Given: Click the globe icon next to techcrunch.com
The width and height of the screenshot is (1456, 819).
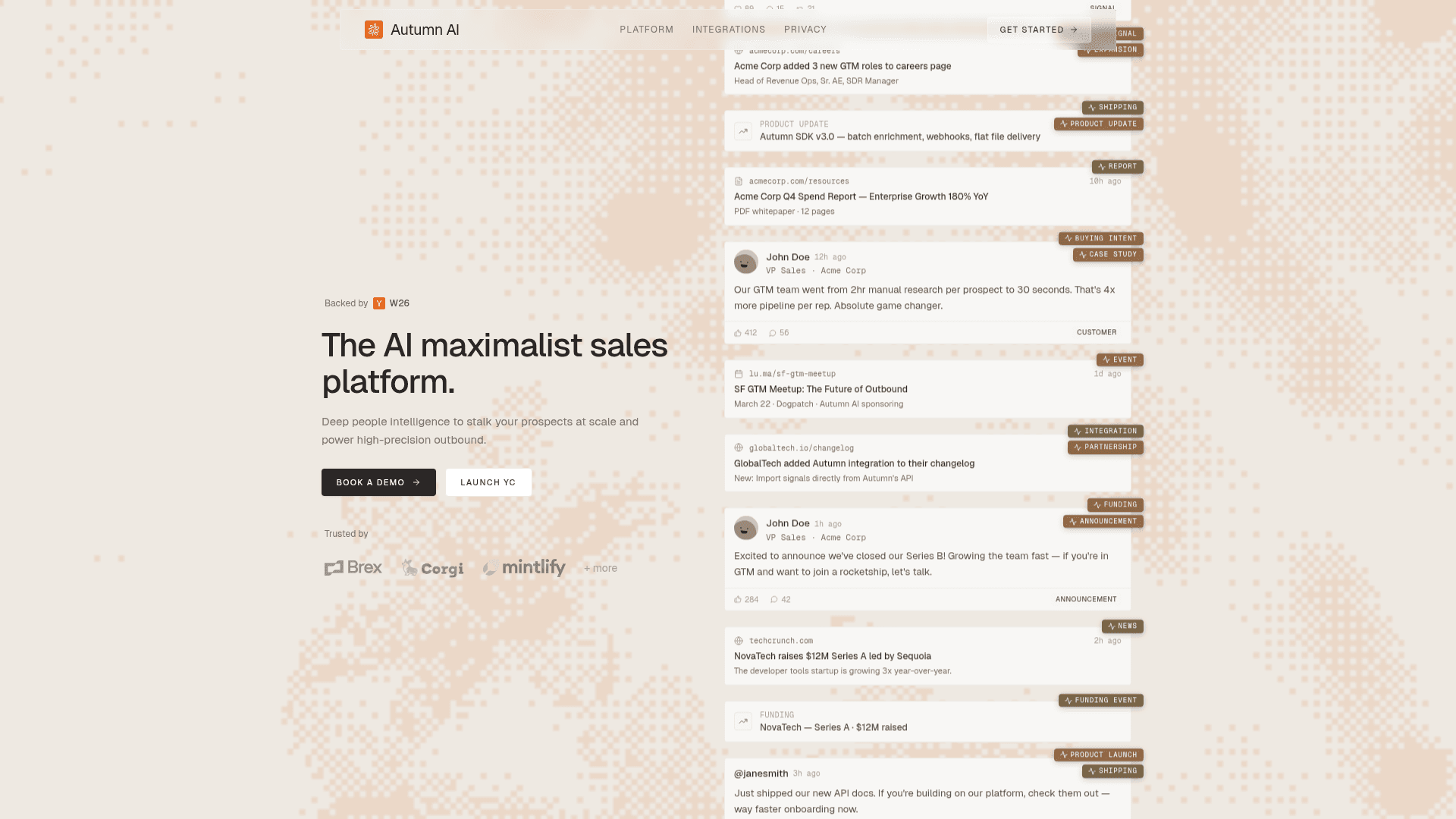Looking at the screenshot, I should click(739, 641).
